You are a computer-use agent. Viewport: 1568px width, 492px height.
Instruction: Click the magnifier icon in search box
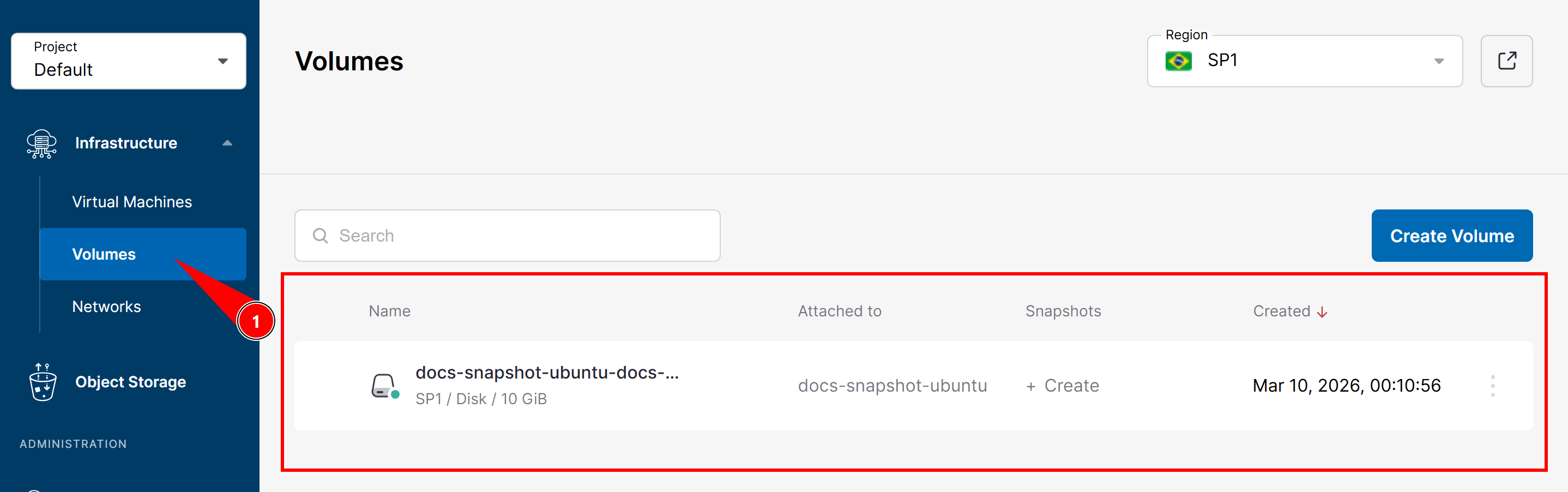click(x=320, y=236)
